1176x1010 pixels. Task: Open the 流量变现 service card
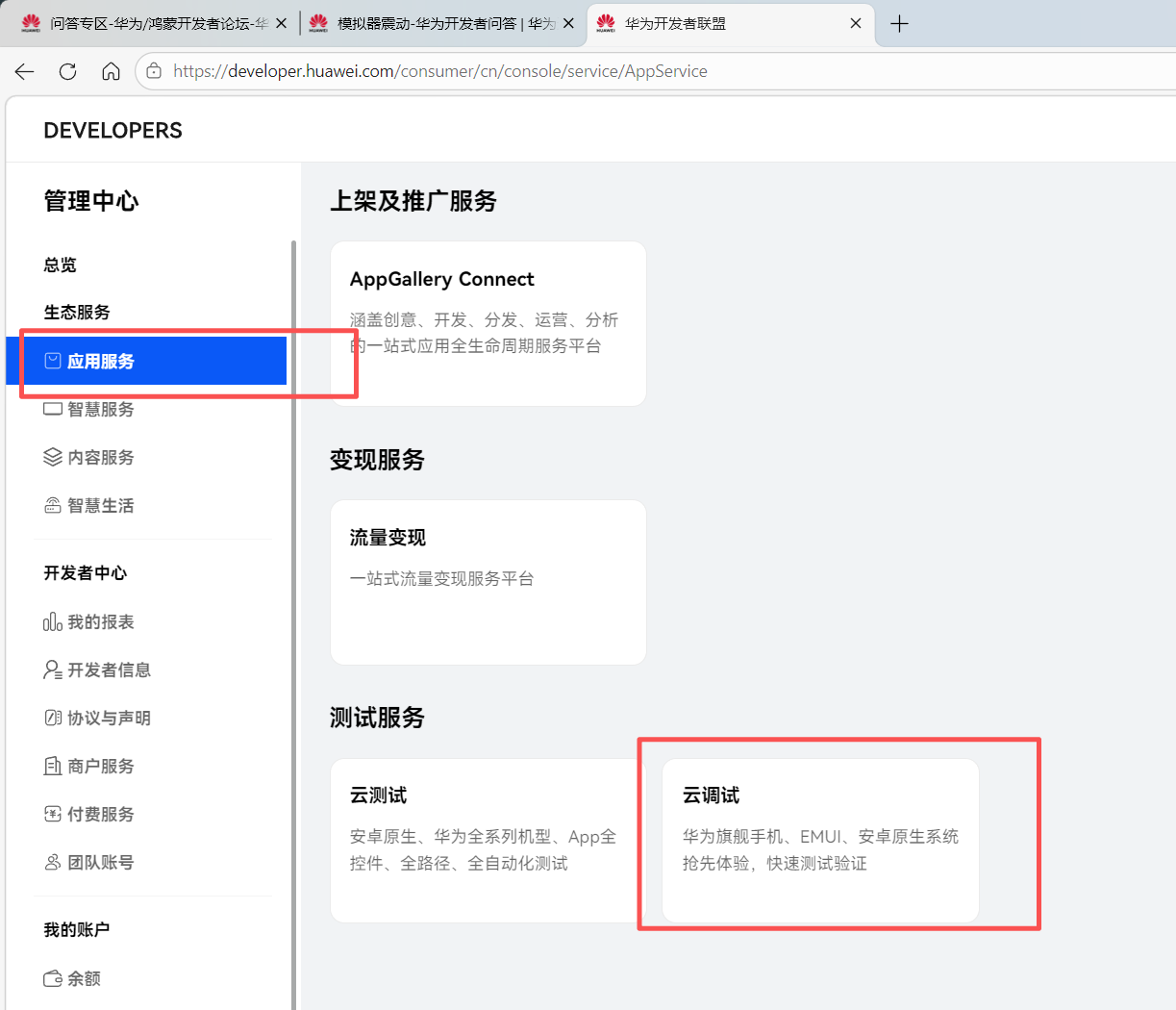(488, 582)
